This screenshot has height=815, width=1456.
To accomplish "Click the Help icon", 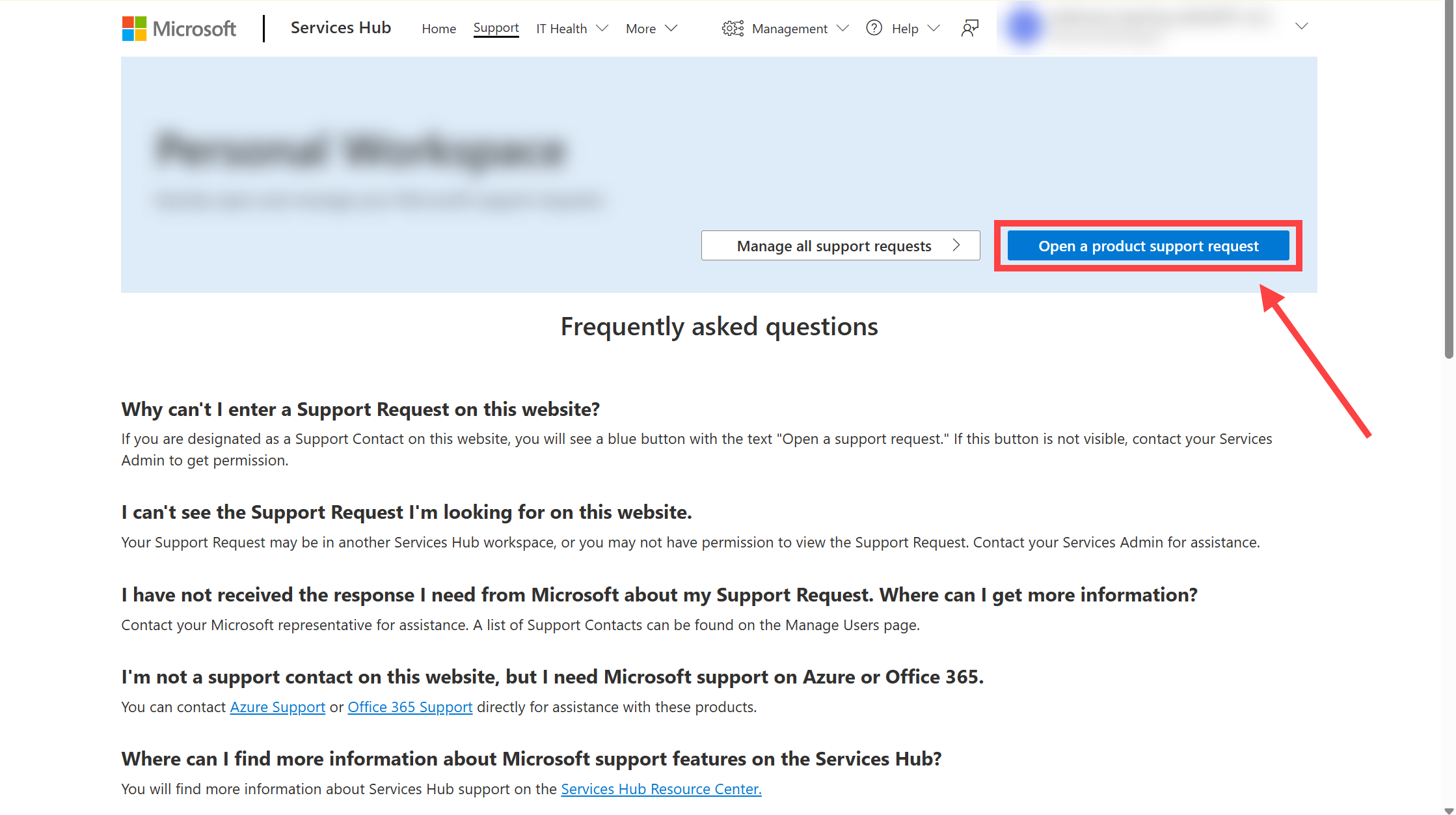I will coord(874,28).
